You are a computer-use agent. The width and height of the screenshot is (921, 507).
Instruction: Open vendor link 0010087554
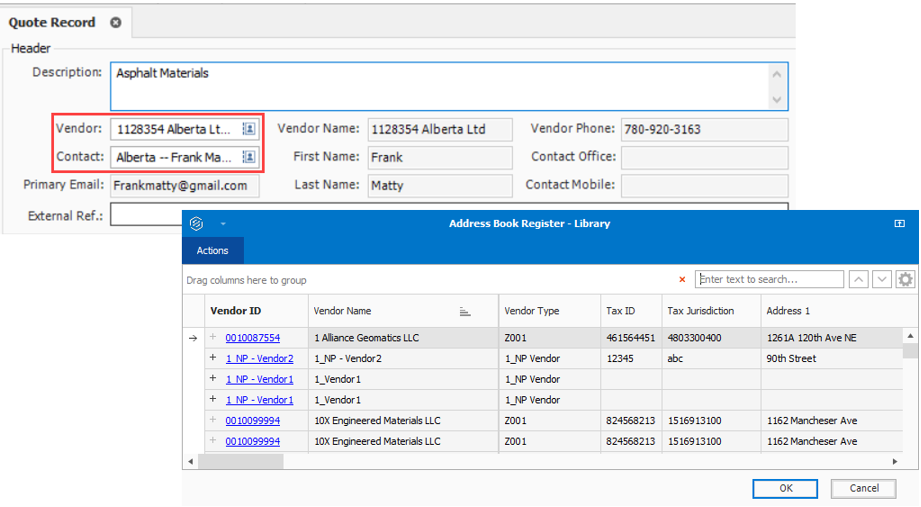252,338
